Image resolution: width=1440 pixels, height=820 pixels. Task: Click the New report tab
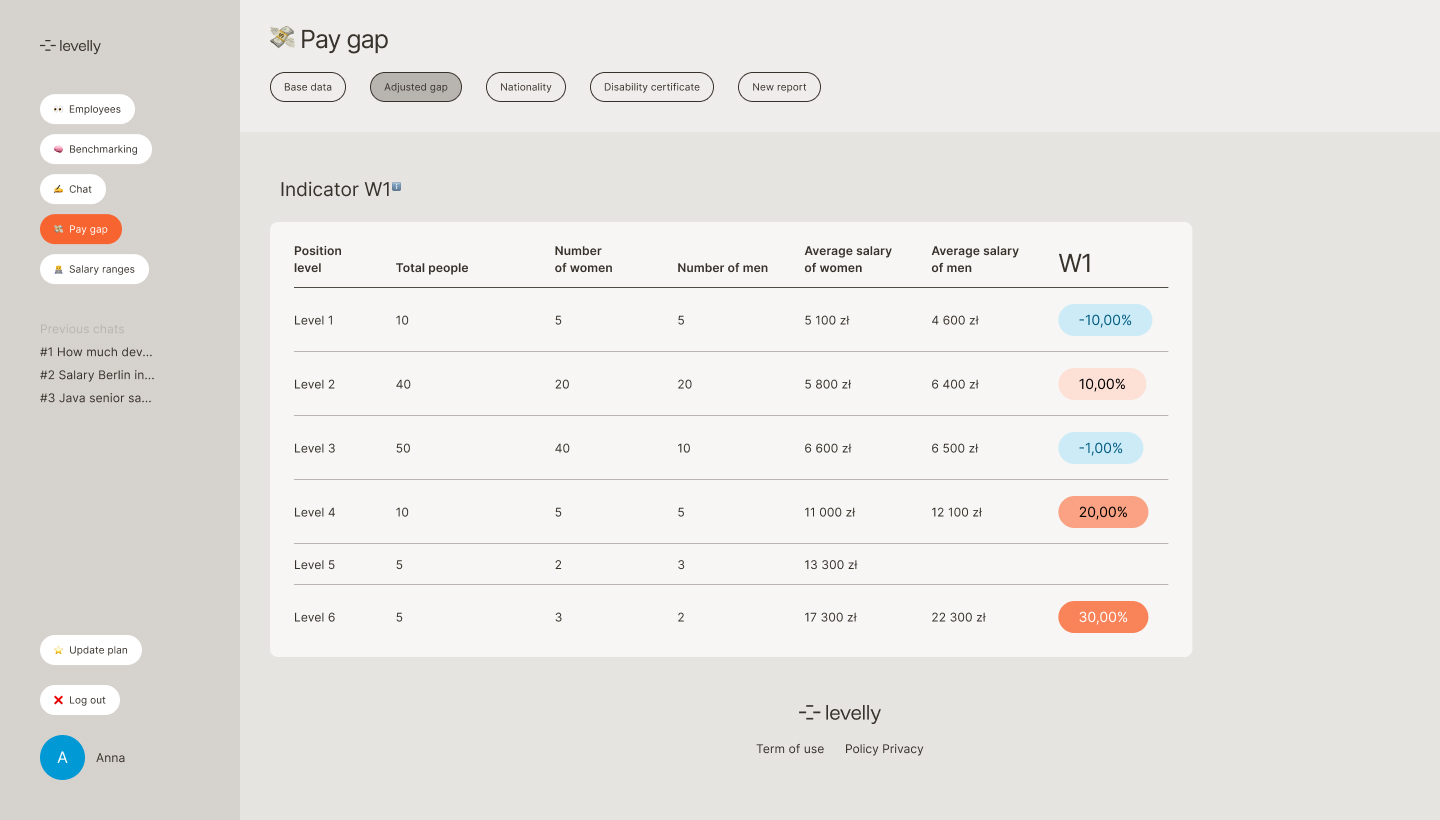(x=779, y=87)
